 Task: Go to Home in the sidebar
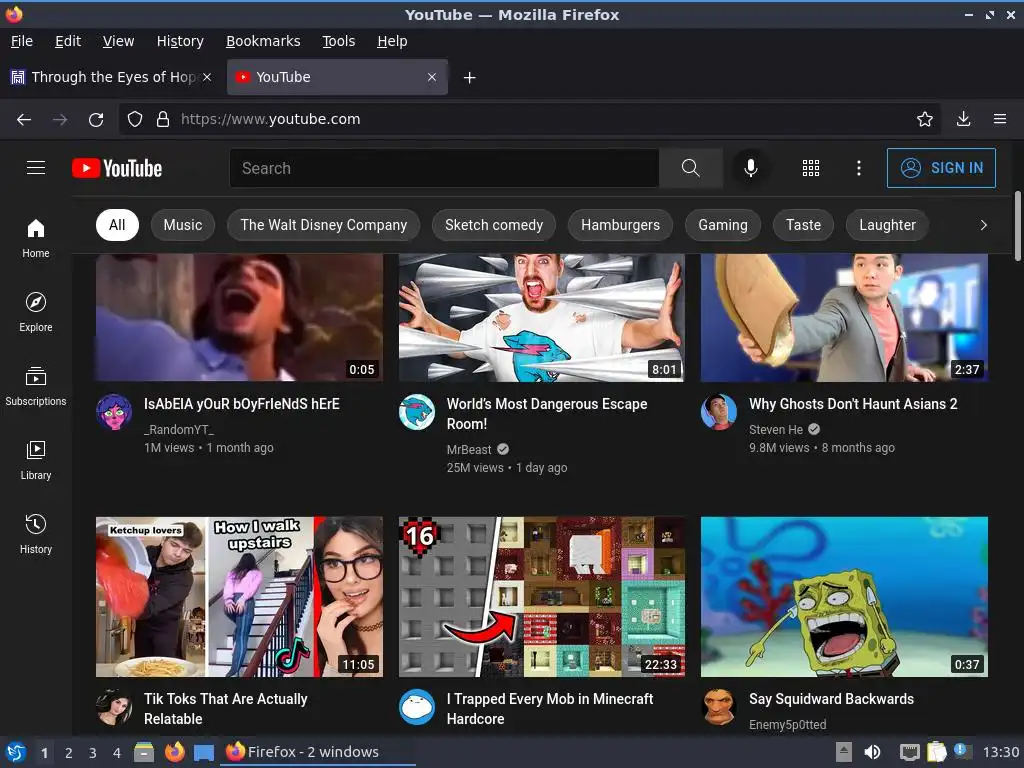point(36,239)
